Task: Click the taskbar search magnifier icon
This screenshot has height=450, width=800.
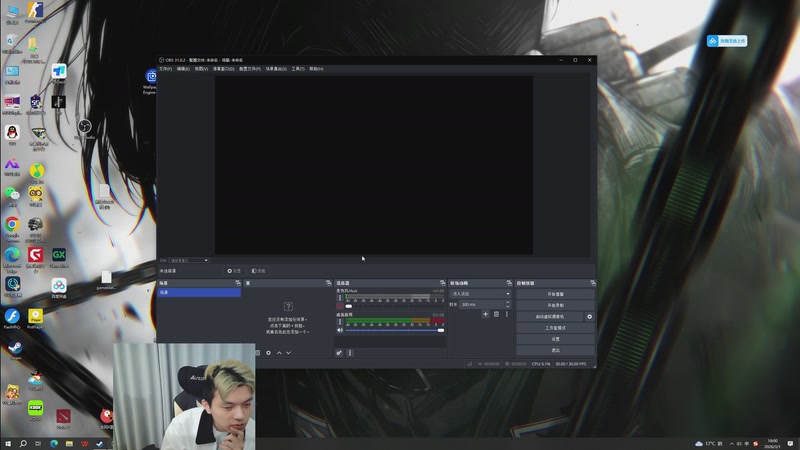Action: click(23, 444)
